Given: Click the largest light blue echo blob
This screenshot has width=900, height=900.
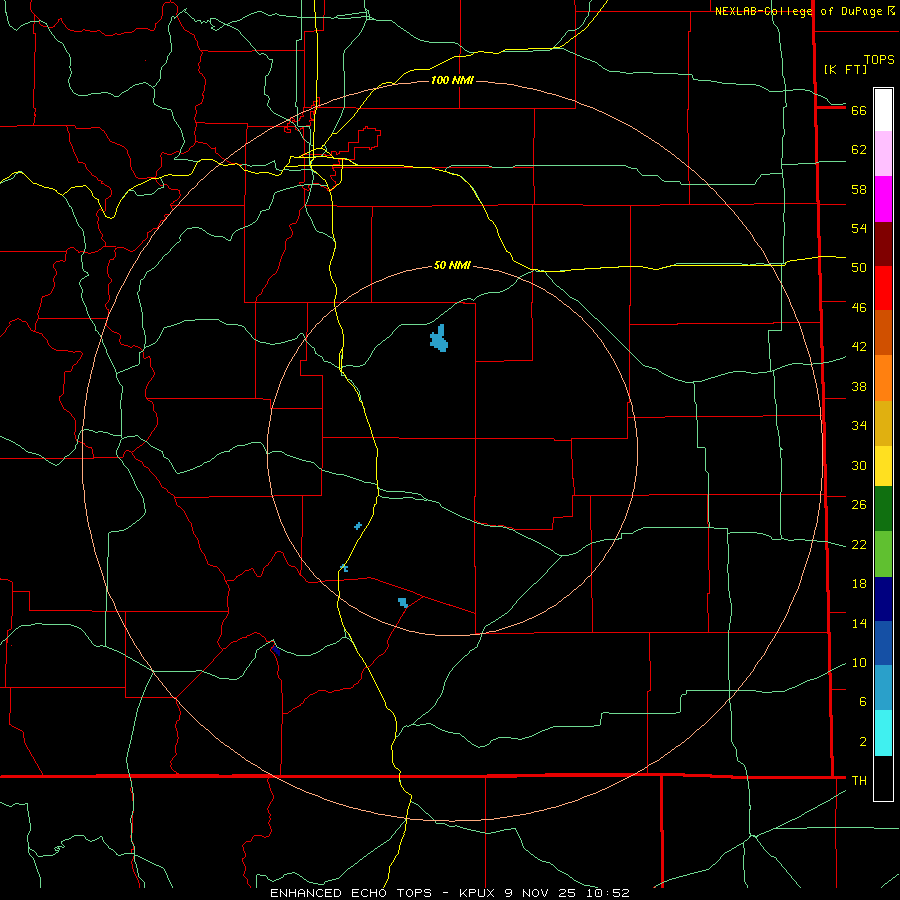Looking at the screenshot, I should (x=439, y=339).
